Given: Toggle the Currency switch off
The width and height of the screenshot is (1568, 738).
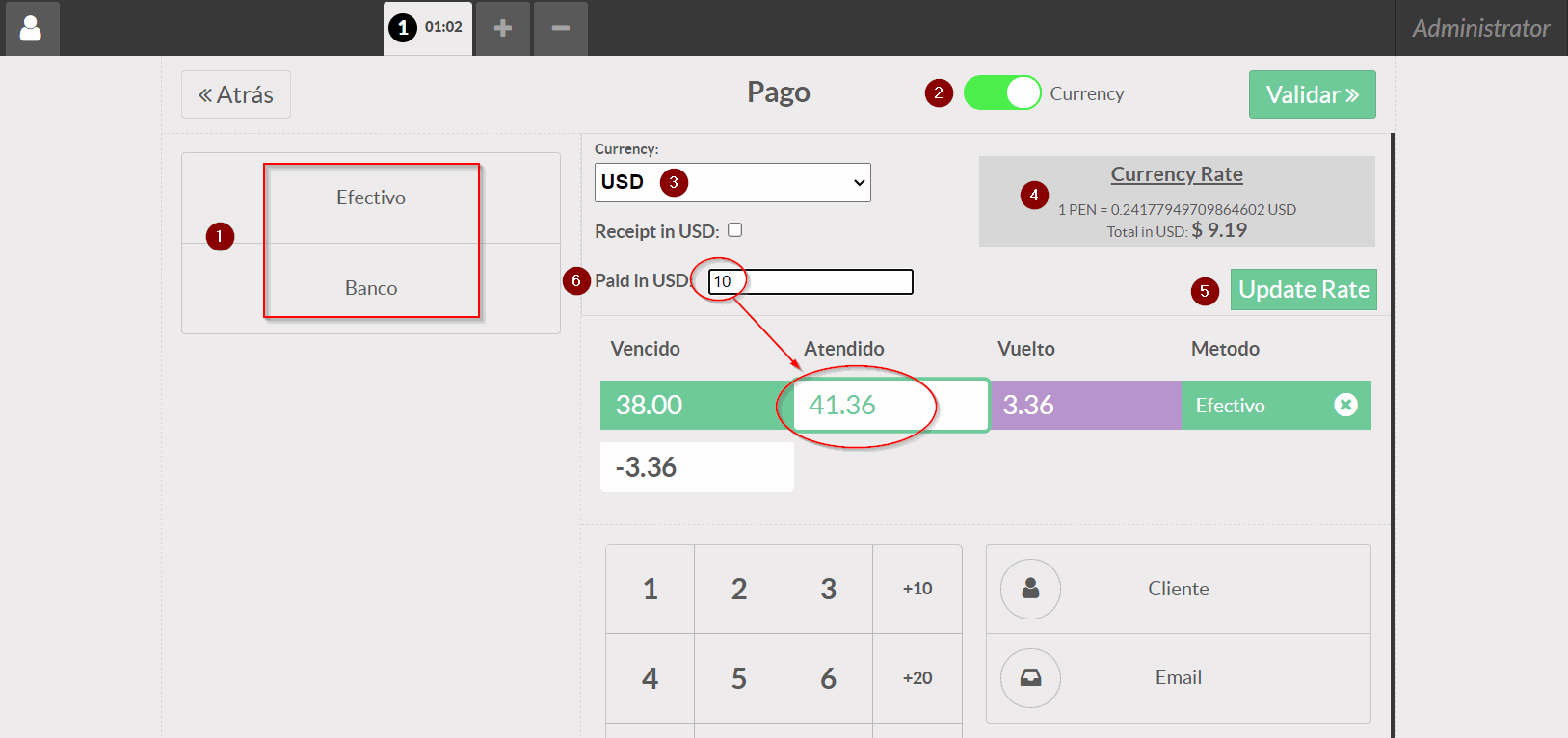Looking at the screenshot, I should pos(1002,93).
